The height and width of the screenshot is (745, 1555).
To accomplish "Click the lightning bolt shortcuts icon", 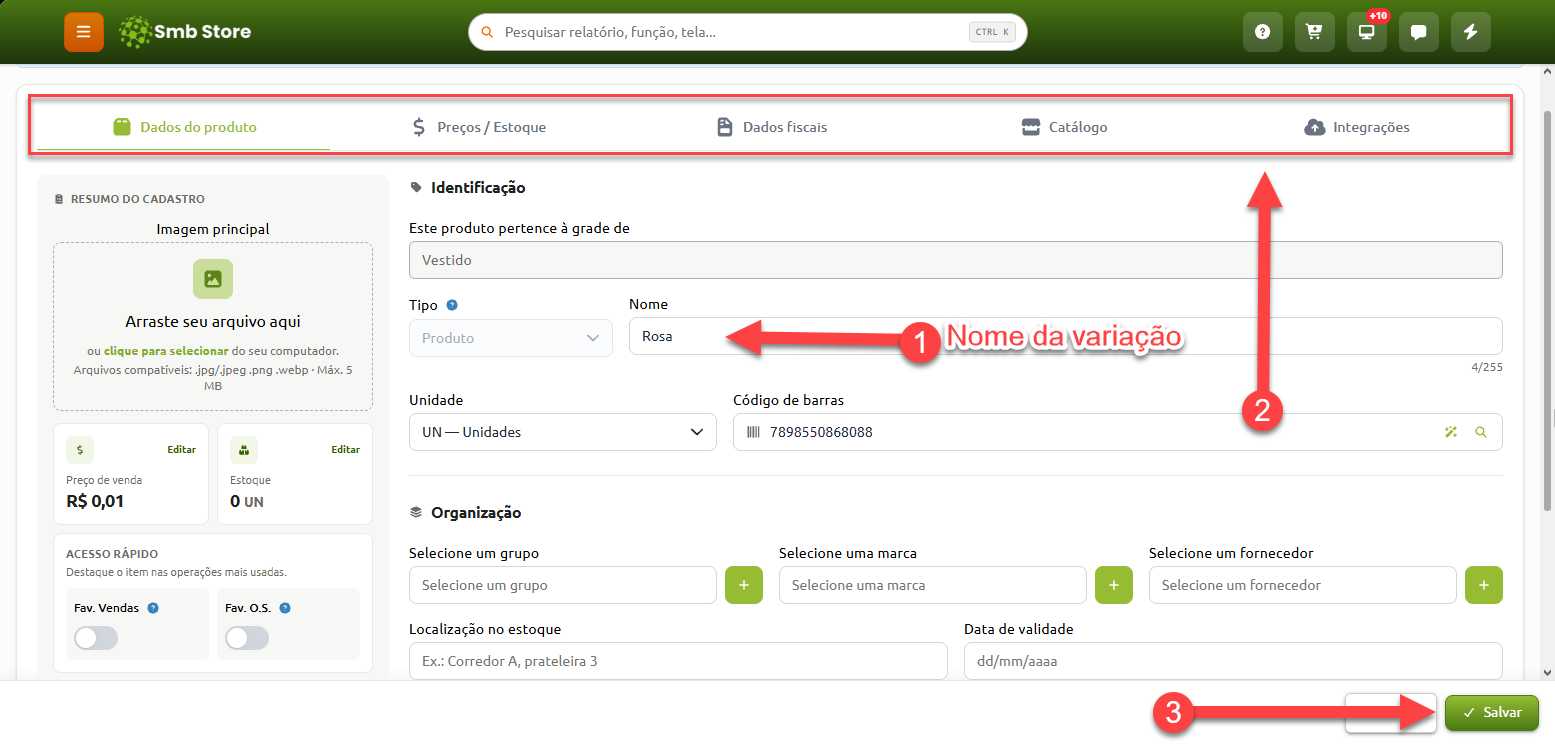I will (1471, 32).
